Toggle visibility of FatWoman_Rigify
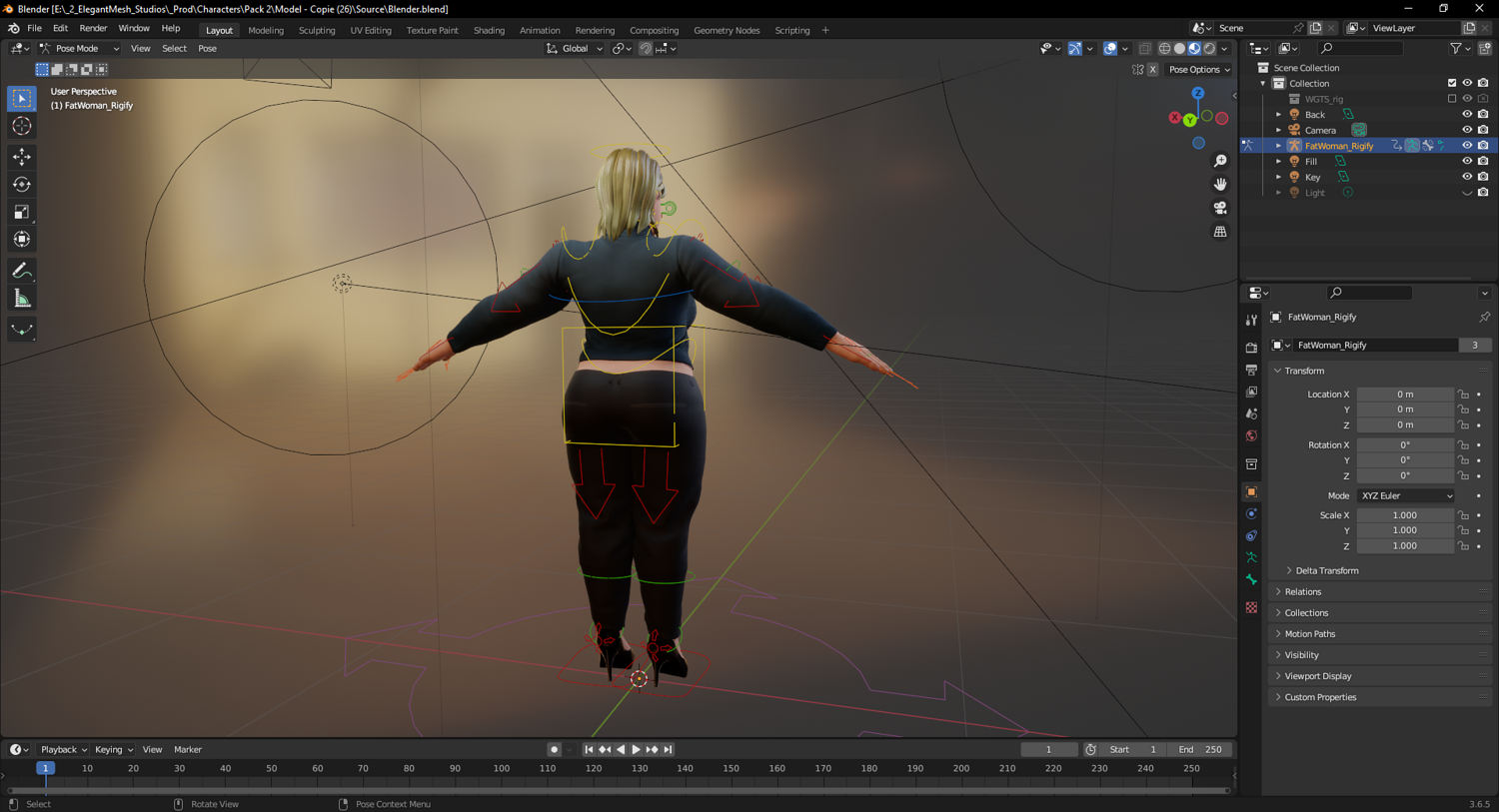Viewport: 1499px width, 812px height. (1467, 146)
